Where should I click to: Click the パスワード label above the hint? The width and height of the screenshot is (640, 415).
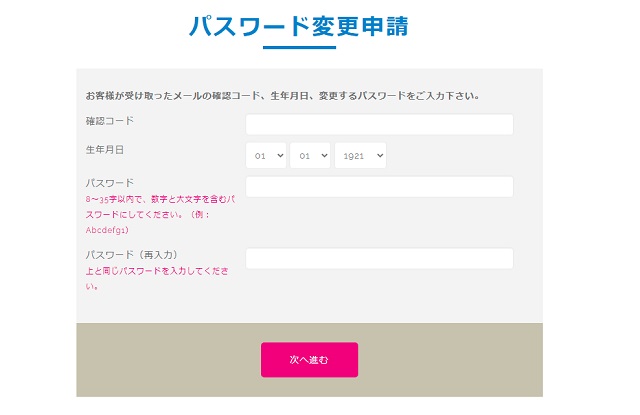[110, 183]
